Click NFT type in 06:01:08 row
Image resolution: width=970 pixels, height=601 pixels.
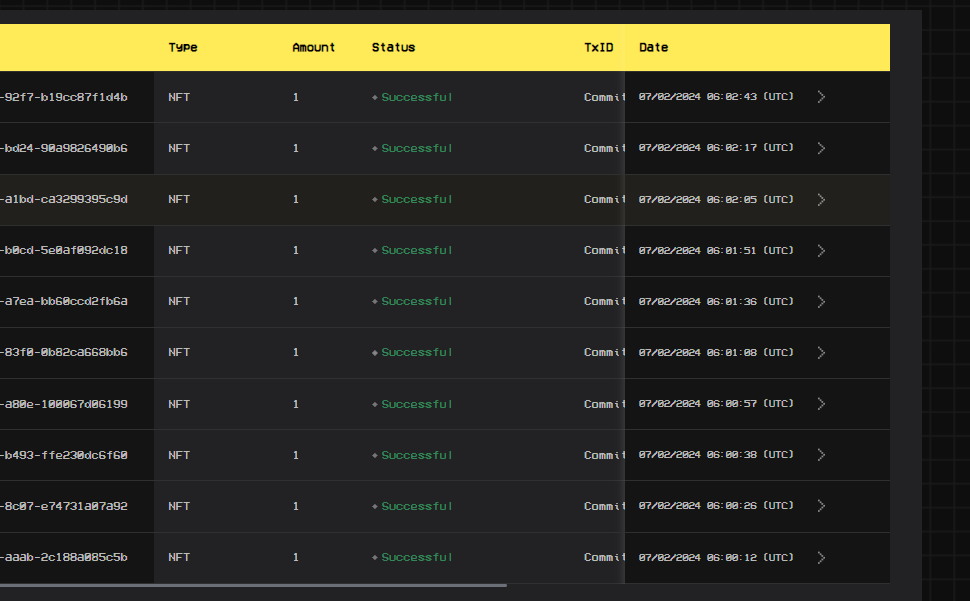pyautogui.click(x=179, y=352)
